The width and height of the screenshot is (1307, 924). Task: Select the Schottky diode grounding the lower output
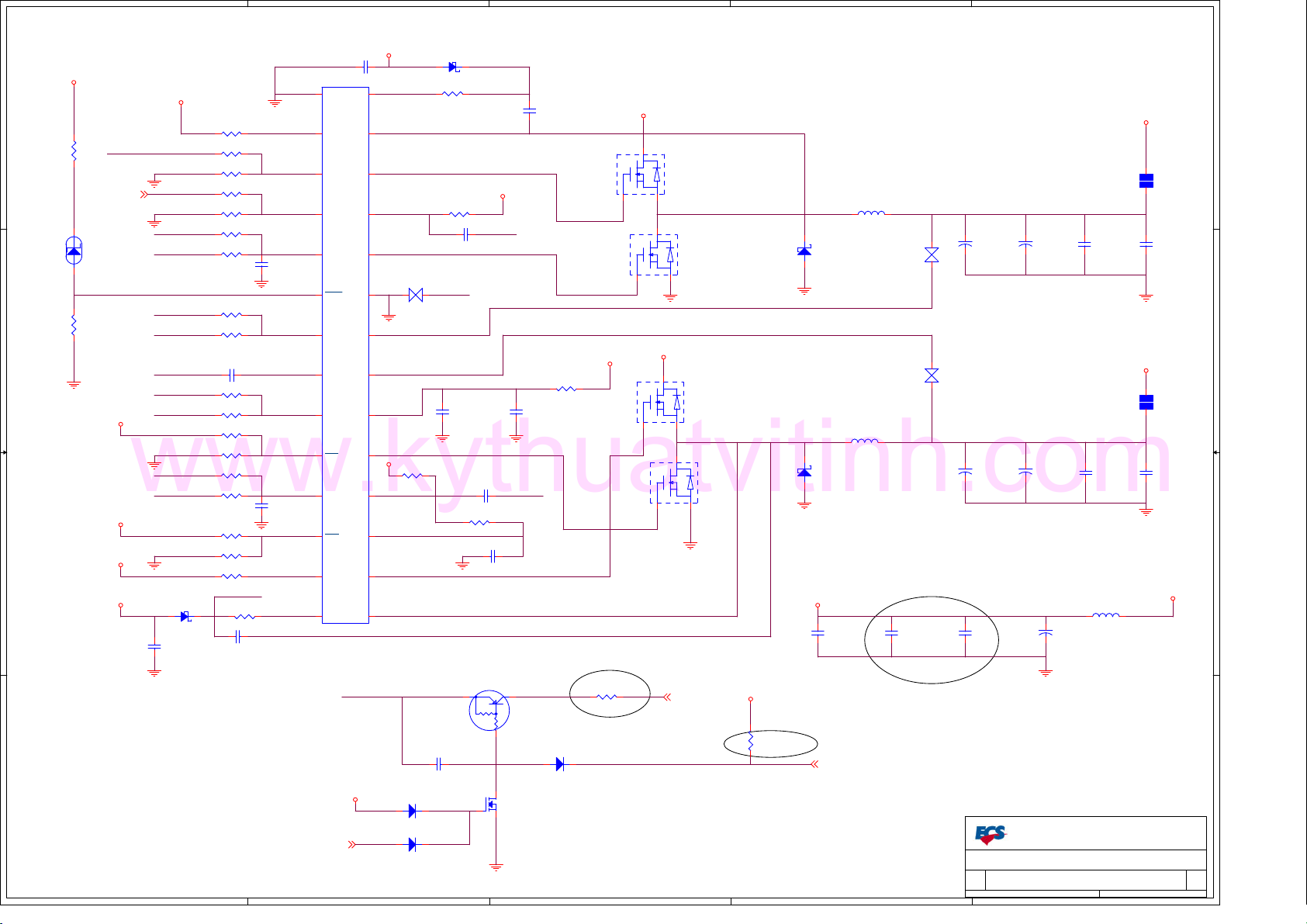(x=804, y=472)
